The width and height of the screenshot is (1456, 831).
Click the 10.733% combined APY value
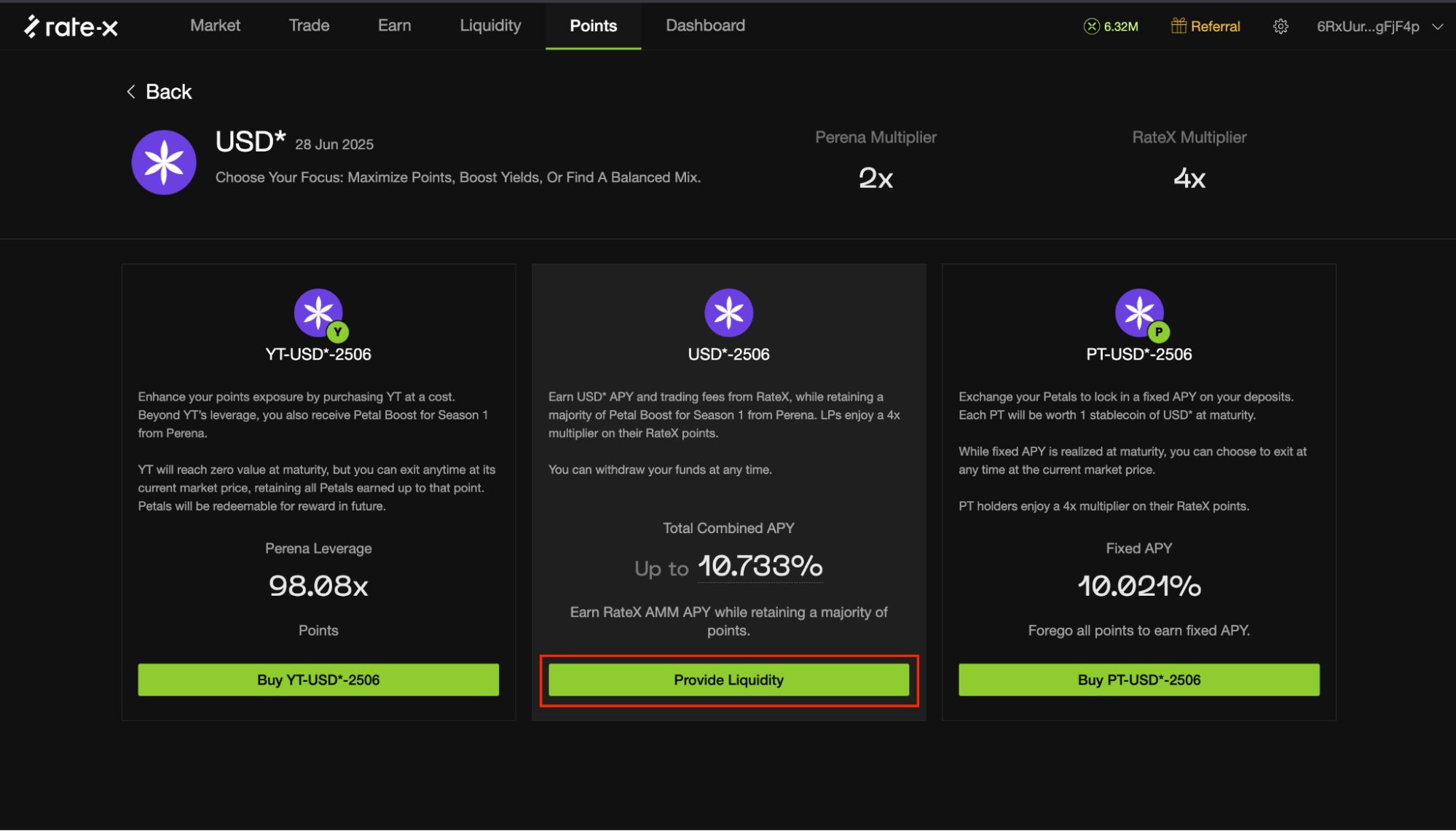click(760, 566)
